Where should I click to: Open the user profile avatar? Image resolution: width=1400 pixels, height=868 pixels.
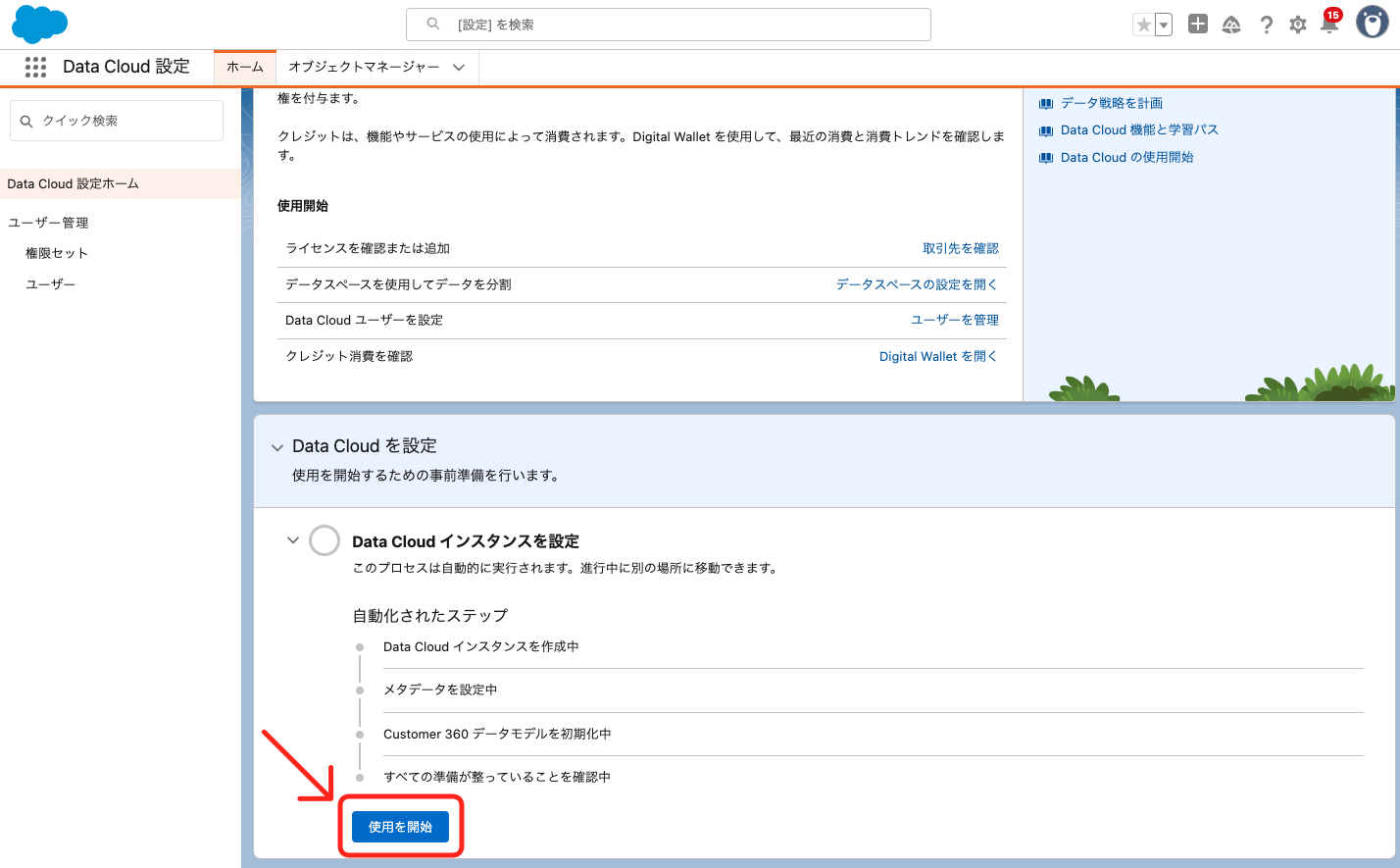(1372, 23)
